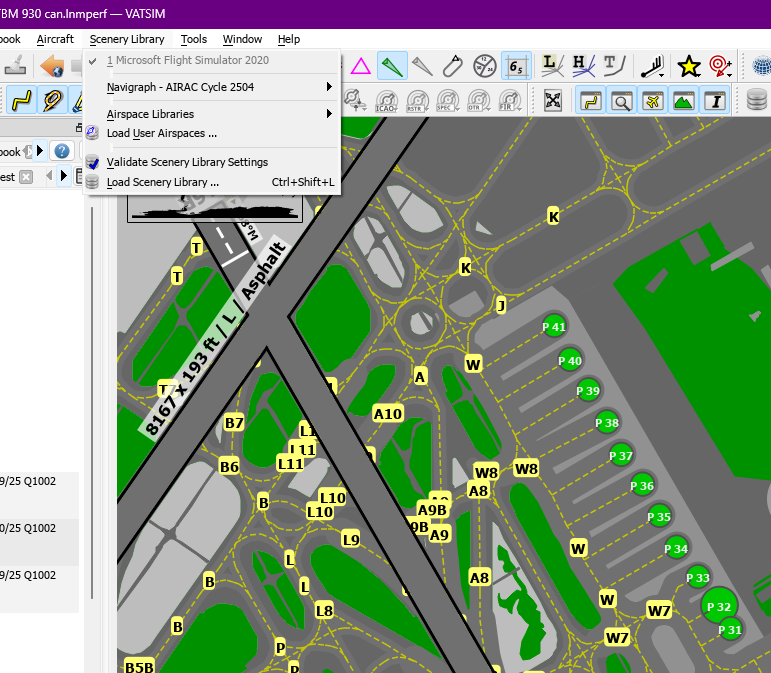Open the airspace source dropdown icon
The image size is (771, 673).
[355, 100]
